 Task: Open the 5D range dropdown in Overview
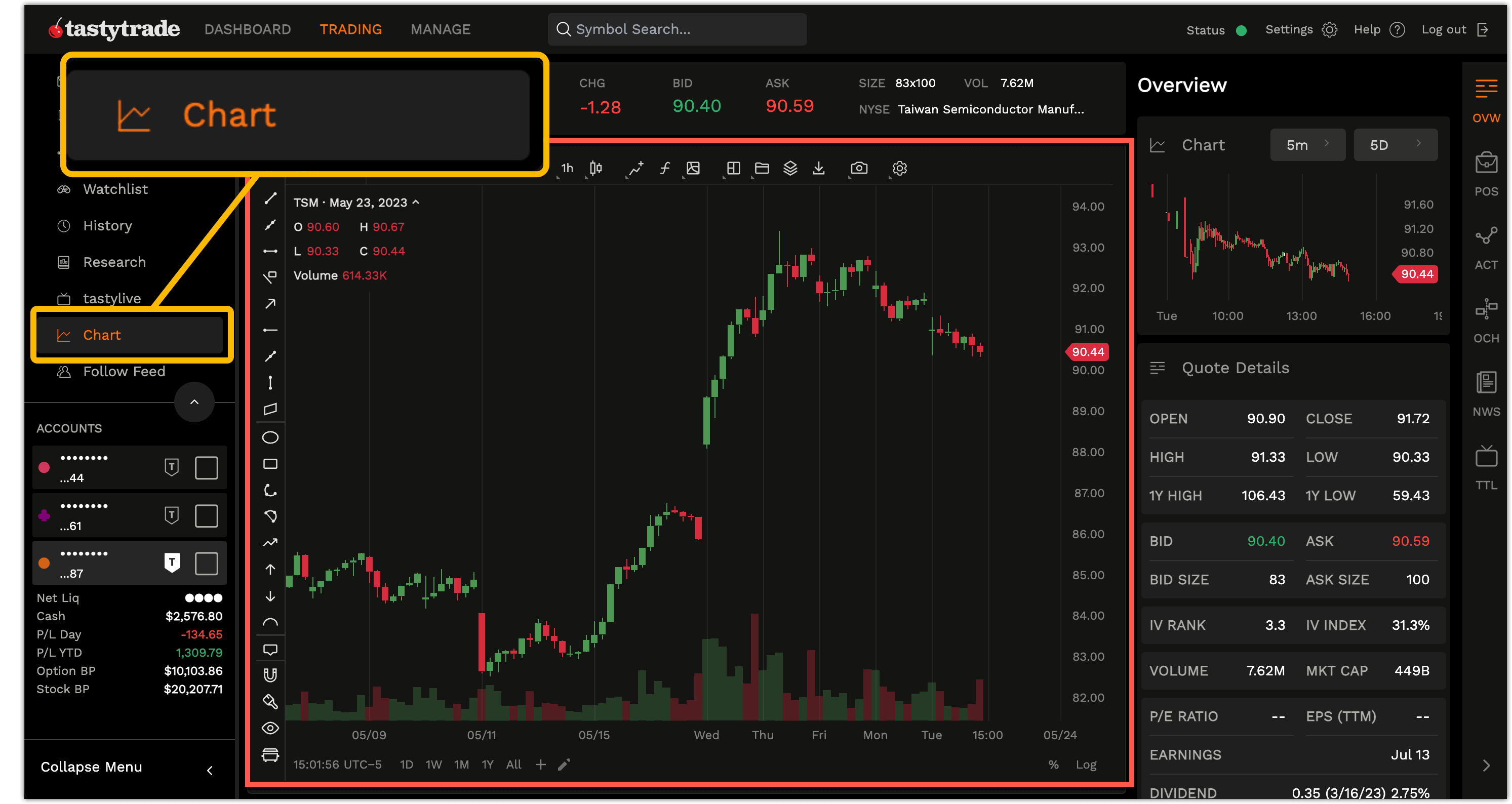tap(1396, 144)
